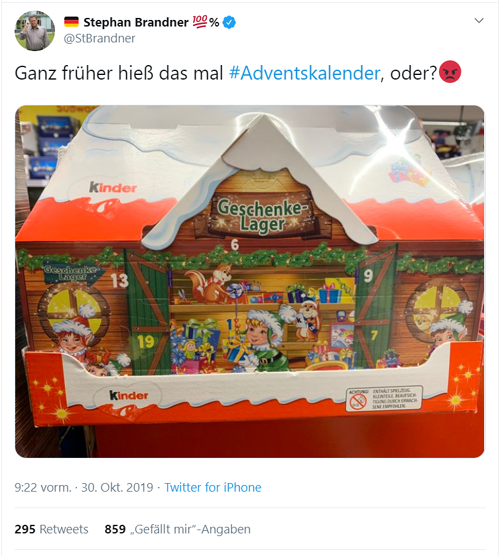The height and width of the screenshot is (556, 500).
Task: Click the German flag emoji icon
Action: pos(71,22)
